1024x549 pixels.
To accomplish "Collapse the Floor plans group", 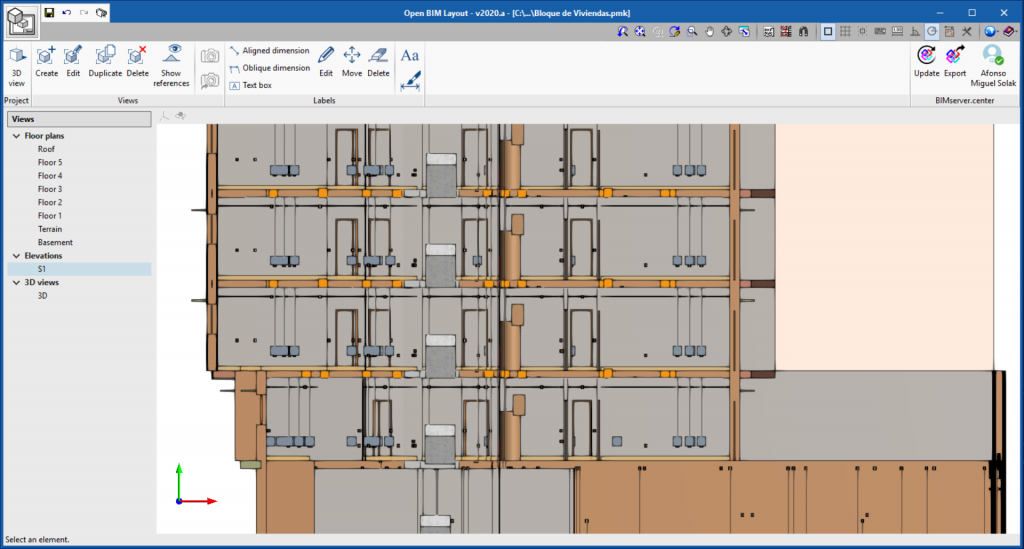I will tap(16, 136).
